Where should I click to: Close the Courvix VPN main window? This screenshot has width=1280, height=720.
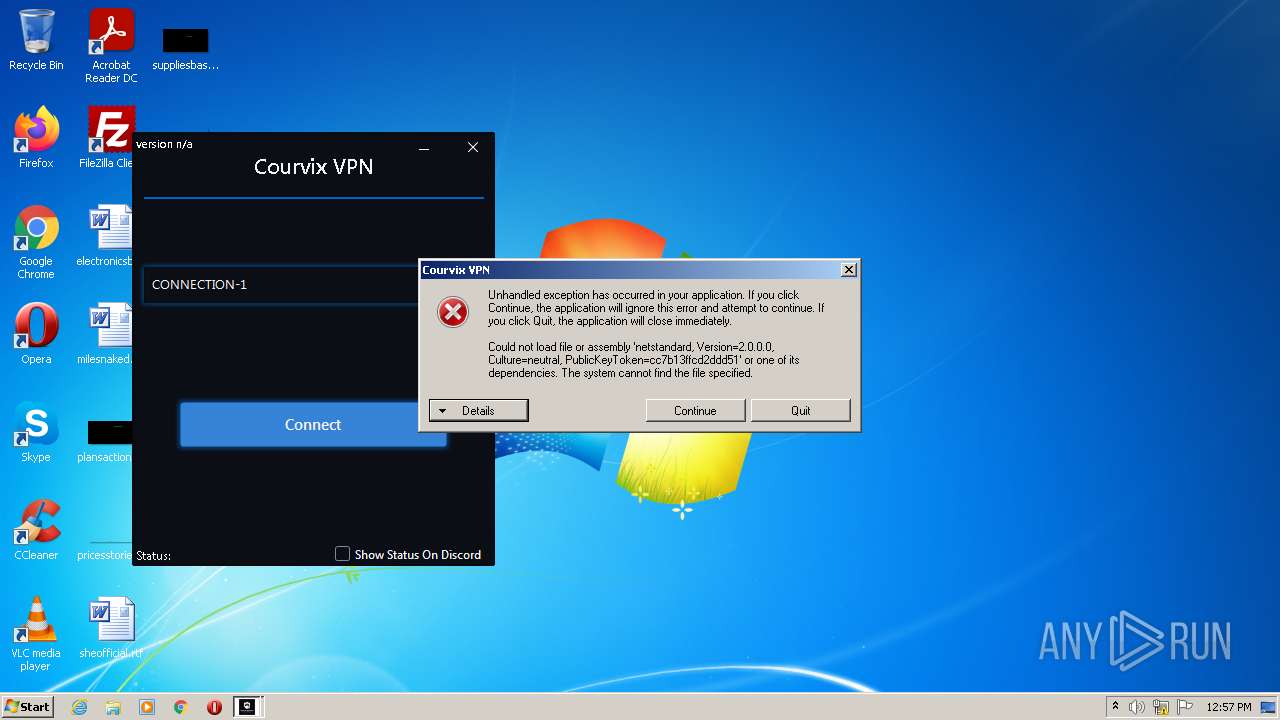[473, 148]
